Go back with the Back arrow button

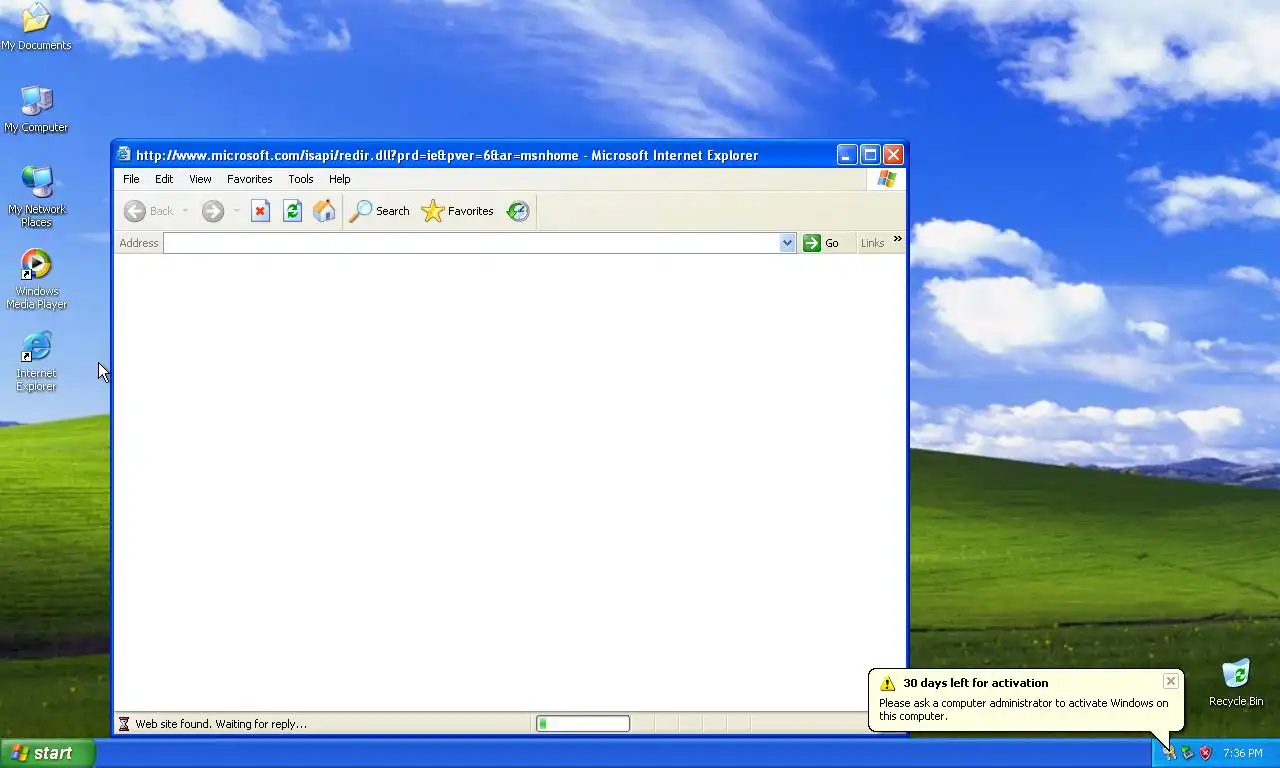click(x=148, y=211)
